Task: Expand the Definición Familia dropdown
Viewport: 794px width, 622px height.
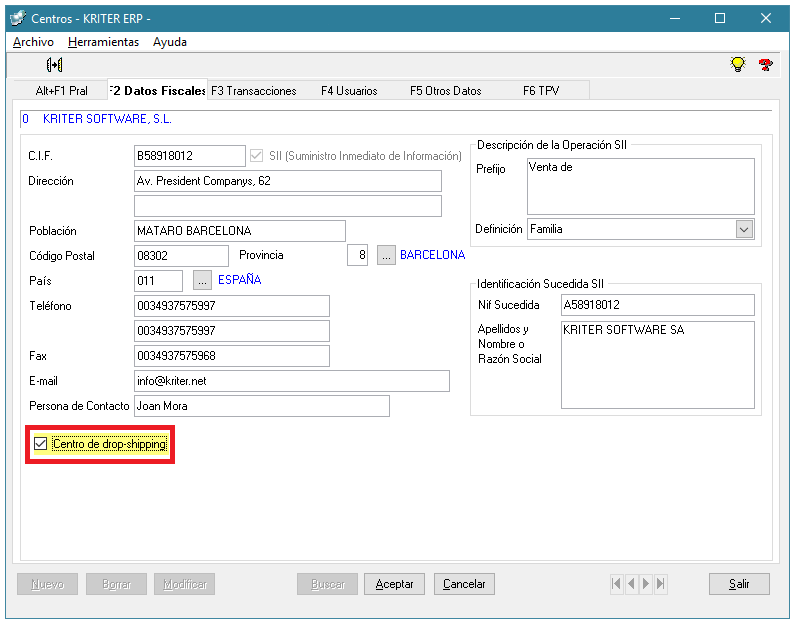Action: (x=744, y=229)
